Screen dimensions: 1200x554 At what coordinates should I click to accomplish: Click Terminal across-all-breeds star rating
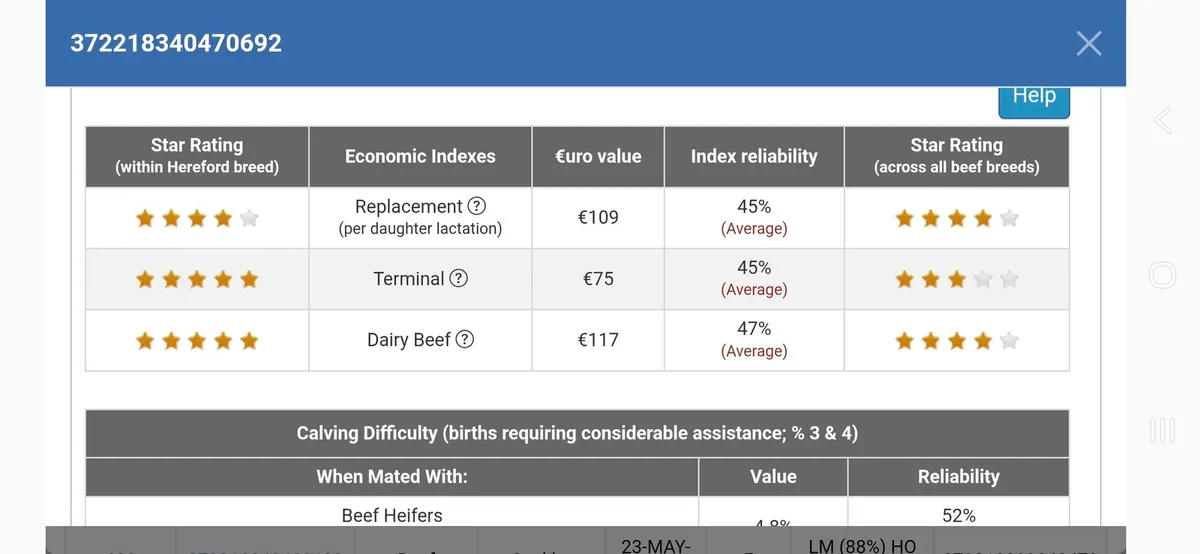[x=956, y=280]
